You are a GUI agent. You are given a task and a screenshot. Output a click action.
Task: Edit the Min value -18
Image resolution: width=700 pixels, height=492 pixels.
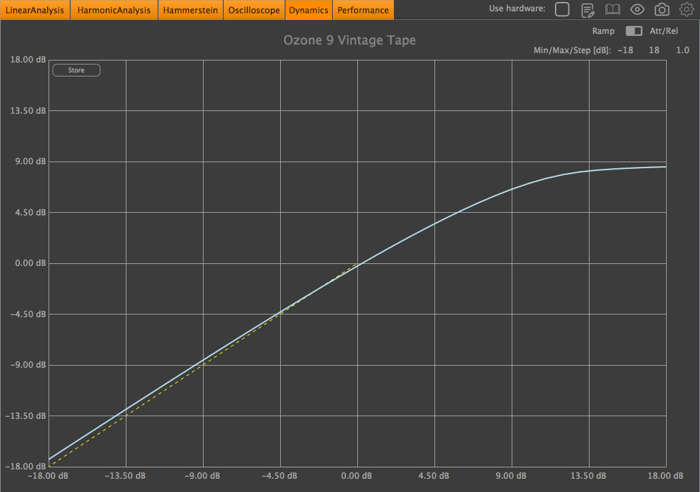[625, 50]
